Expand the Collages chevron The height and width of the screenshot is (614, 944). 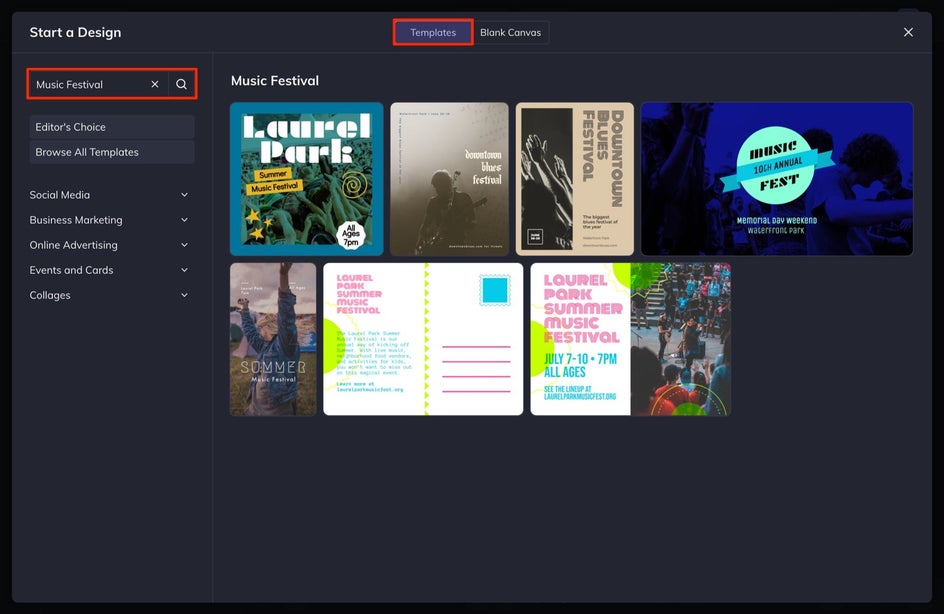pyautogui.click(x=184, y=295)
